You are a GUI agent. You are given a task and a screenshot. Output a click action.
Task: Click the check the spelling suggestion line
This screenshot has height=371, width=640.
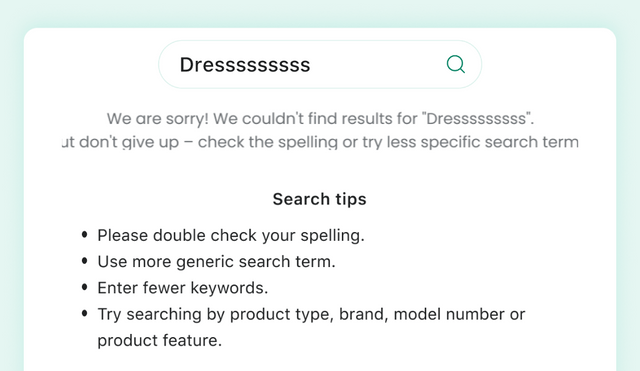point(320,142)
